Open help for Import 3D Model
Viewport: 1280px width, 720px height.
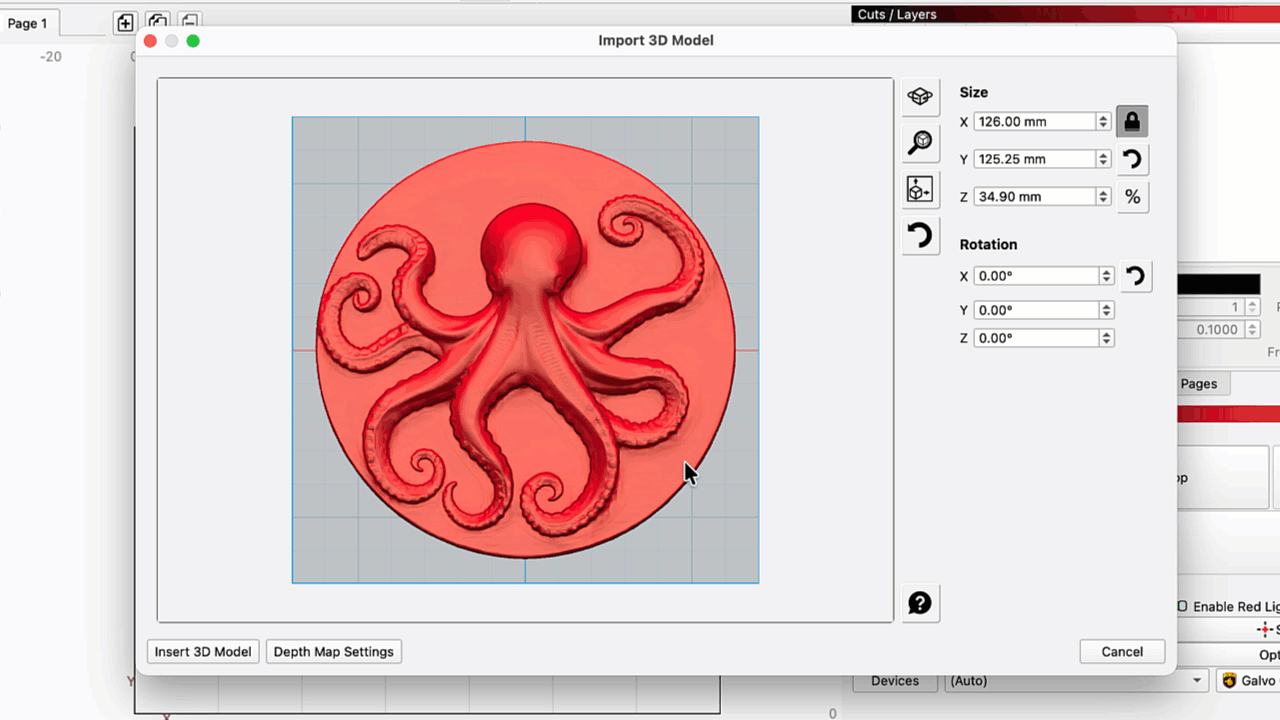920,603
